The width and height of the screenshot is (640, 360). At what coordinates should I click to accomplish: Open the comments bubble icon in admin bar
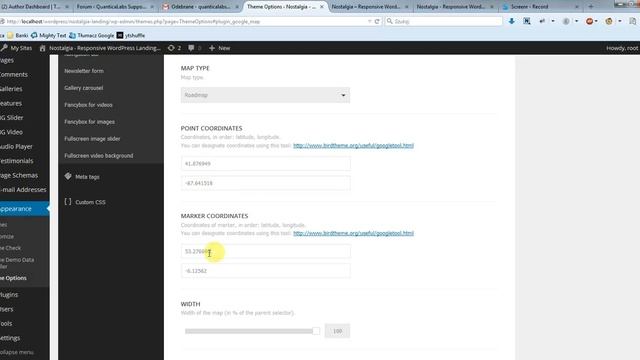194,48
